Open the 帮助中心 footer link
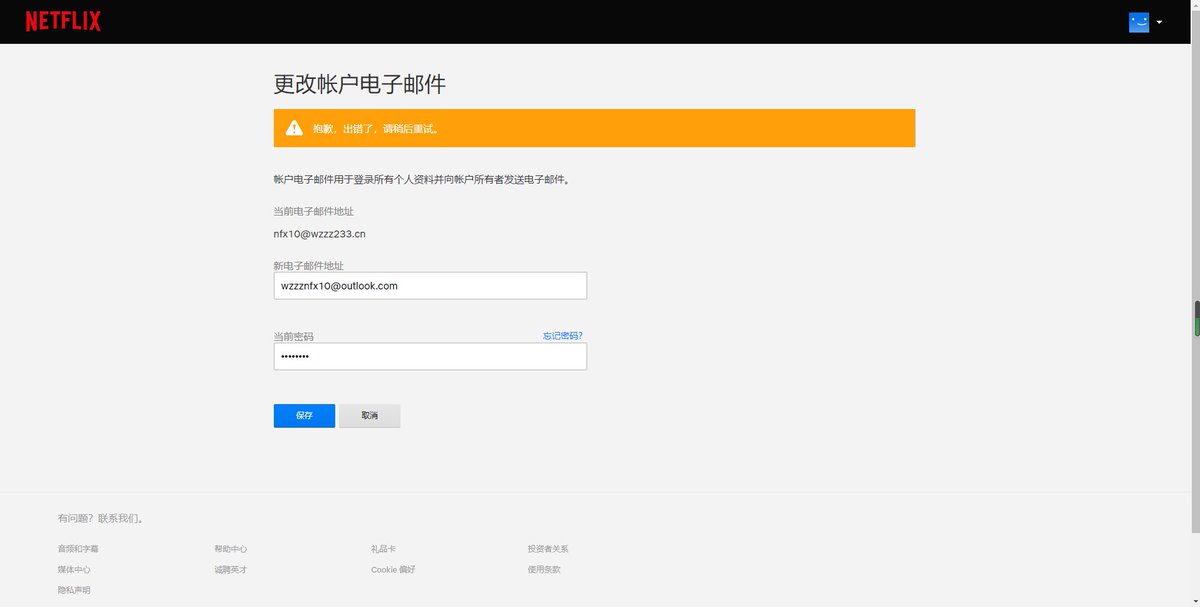This screenshot has height=607, width=1200. [231, 549]
